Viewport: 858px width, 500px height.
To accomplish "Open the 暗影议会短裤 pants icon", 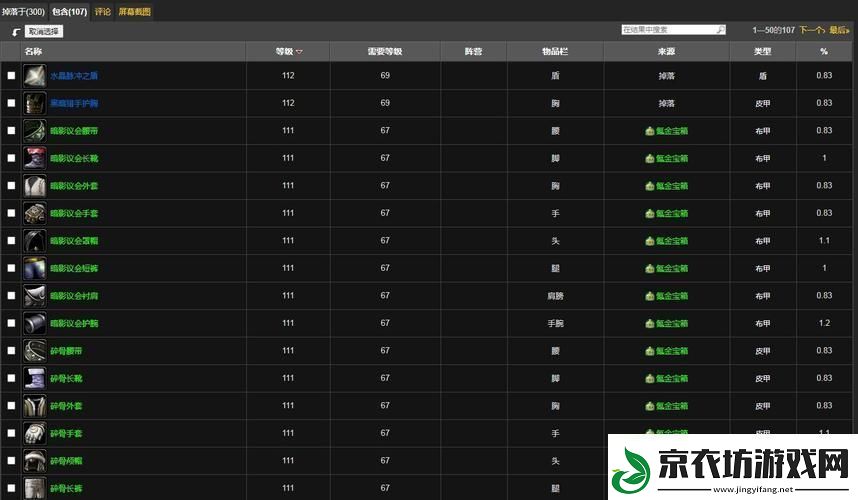I will 34,268.
